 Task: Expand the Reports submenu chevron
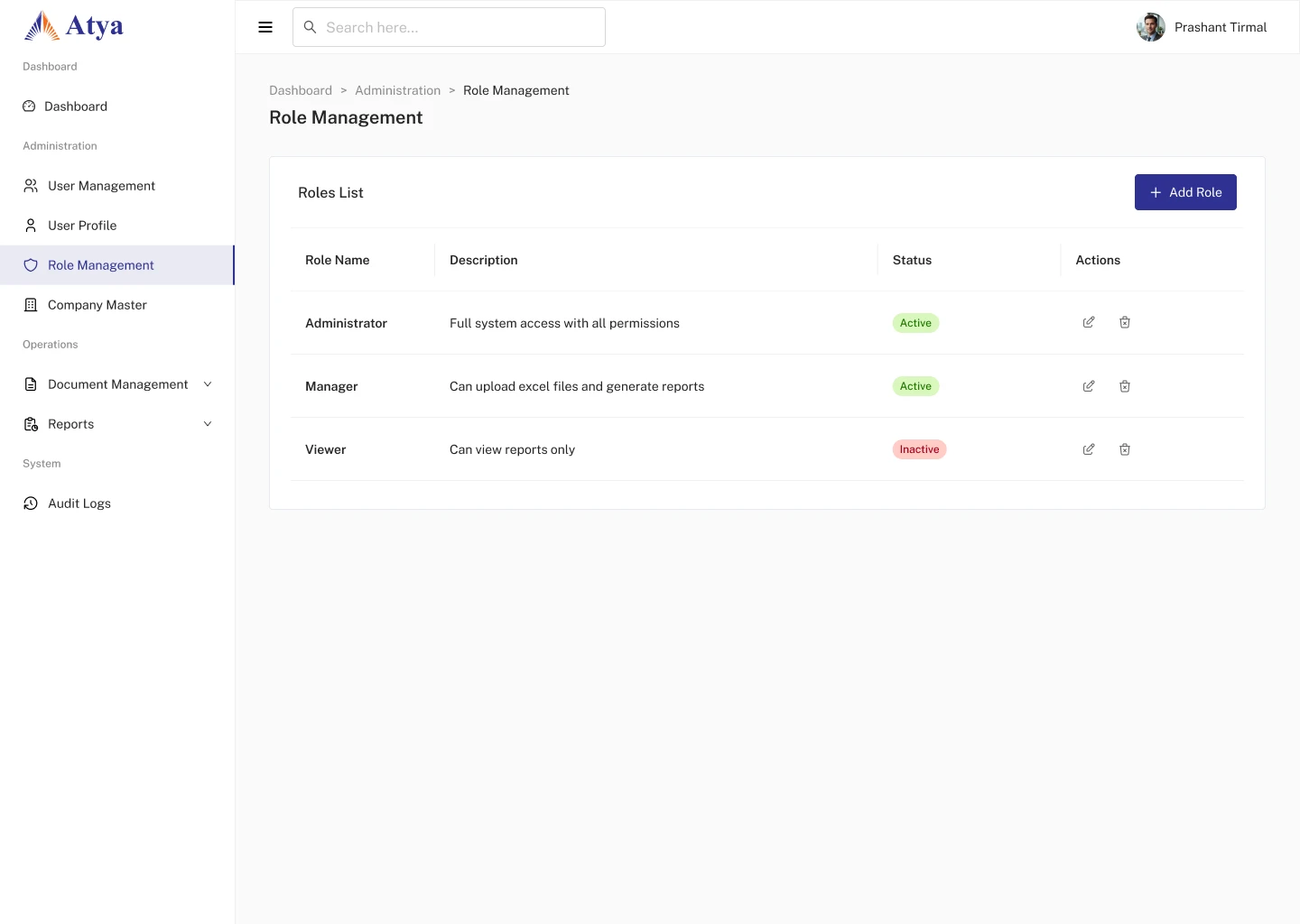[208, 424]
